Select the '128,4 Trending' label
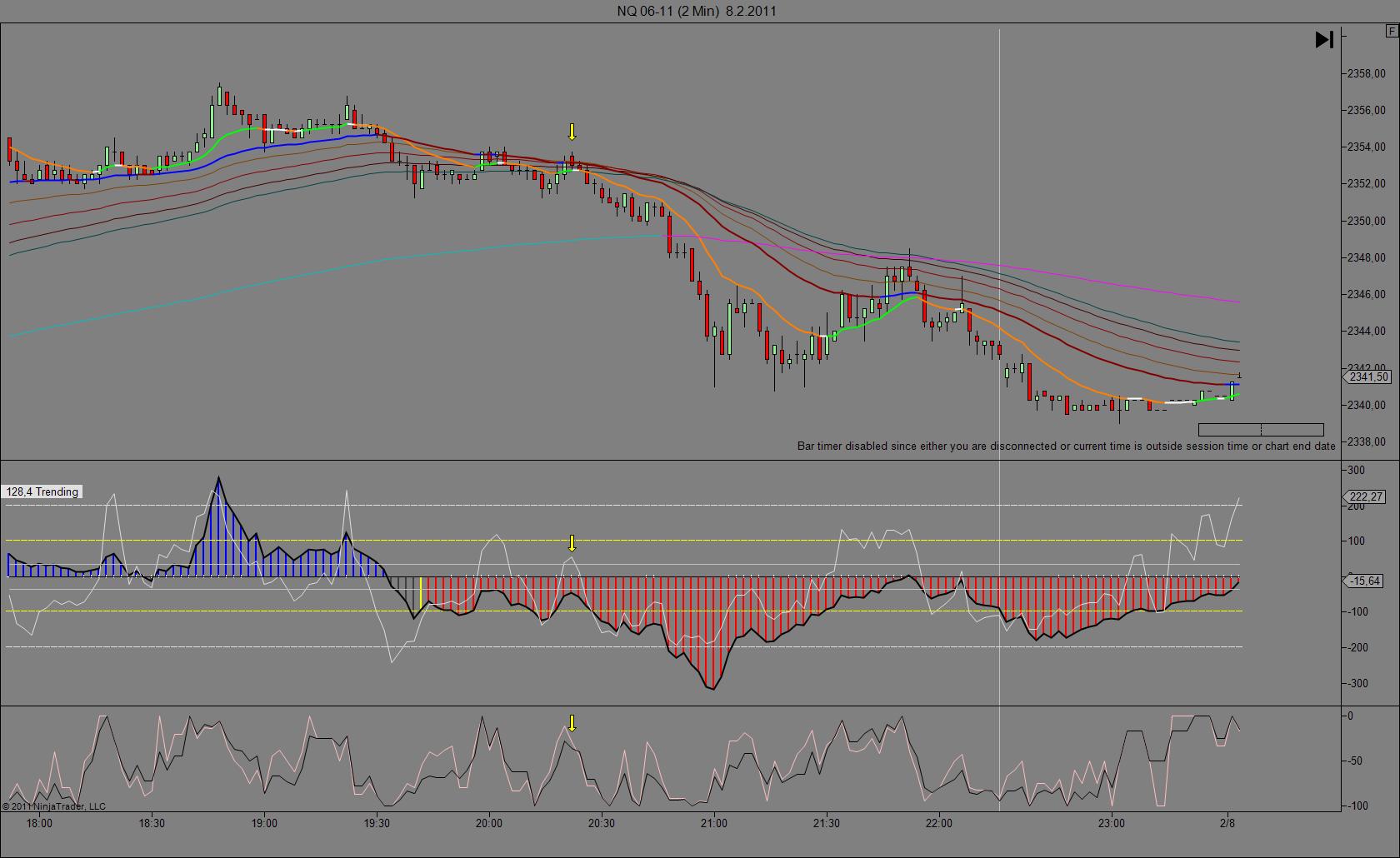Image resolution: width=1400 pixels, height=858 pixels. [42, 492]
